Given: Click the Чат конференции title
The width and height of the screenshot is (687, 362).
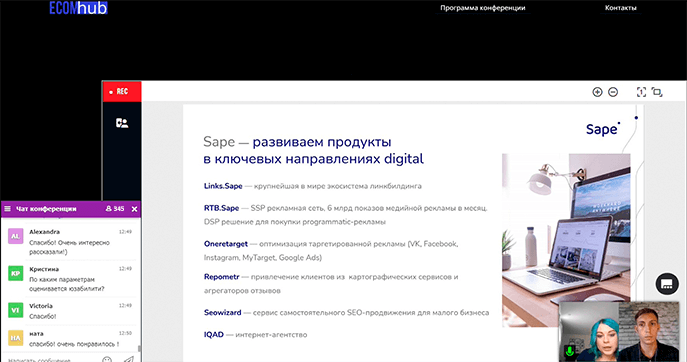Looking at the screenshot, I should coord(46,209).
